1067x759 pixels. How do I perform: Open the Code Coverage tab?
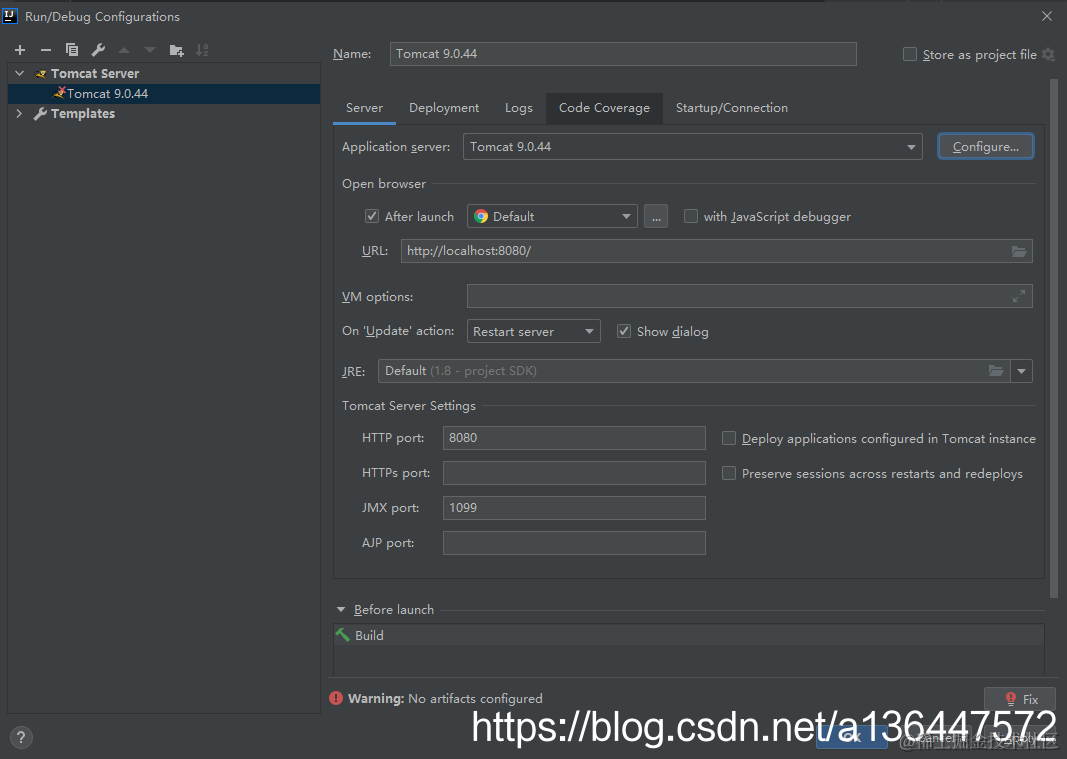pos(604,108)
